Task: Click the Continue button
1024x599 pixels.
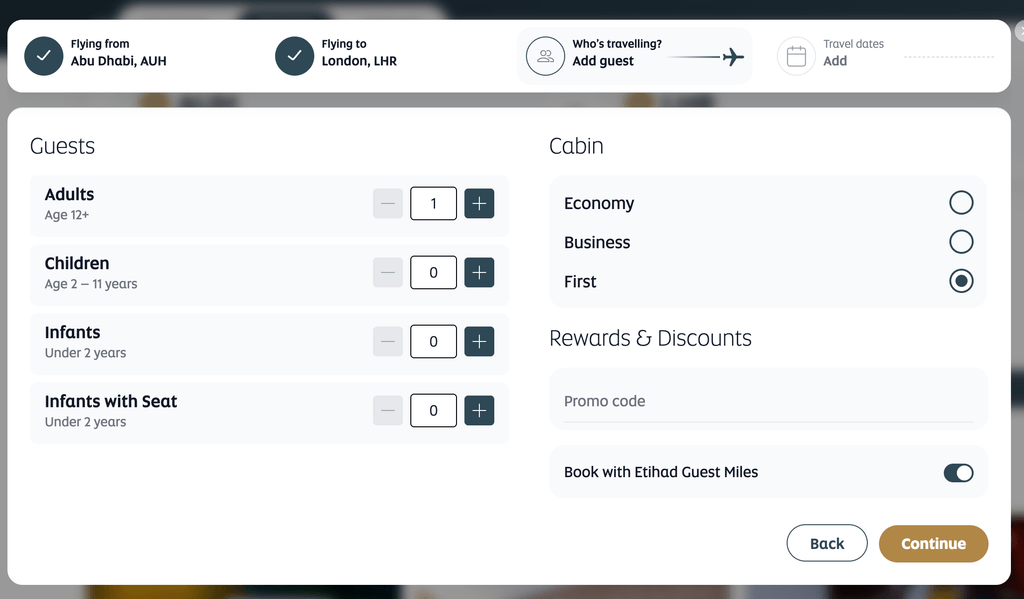Action: (x=933, y=543)
